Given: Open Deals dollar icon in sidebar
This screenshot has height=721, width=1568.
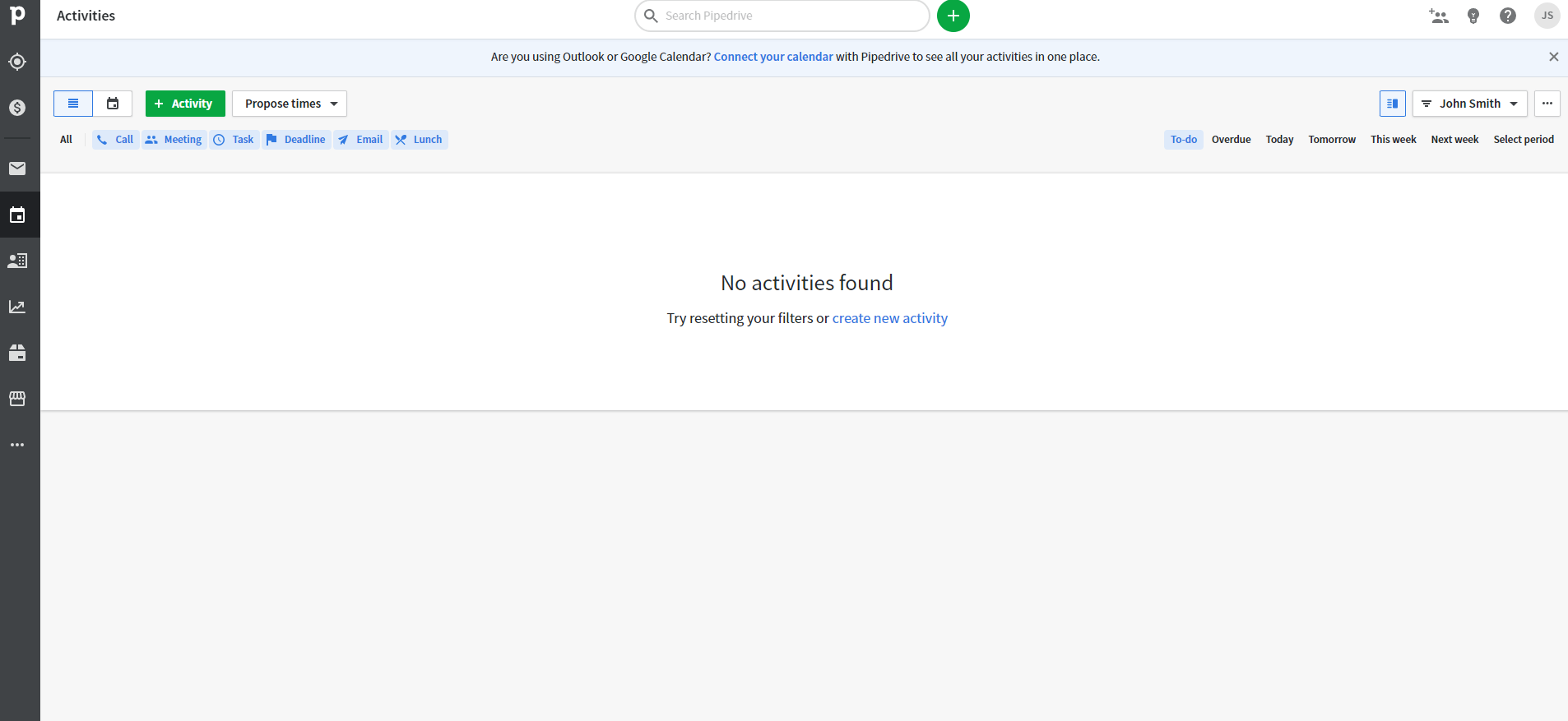Looking at the screenshot, I should (x=17, y=108).
